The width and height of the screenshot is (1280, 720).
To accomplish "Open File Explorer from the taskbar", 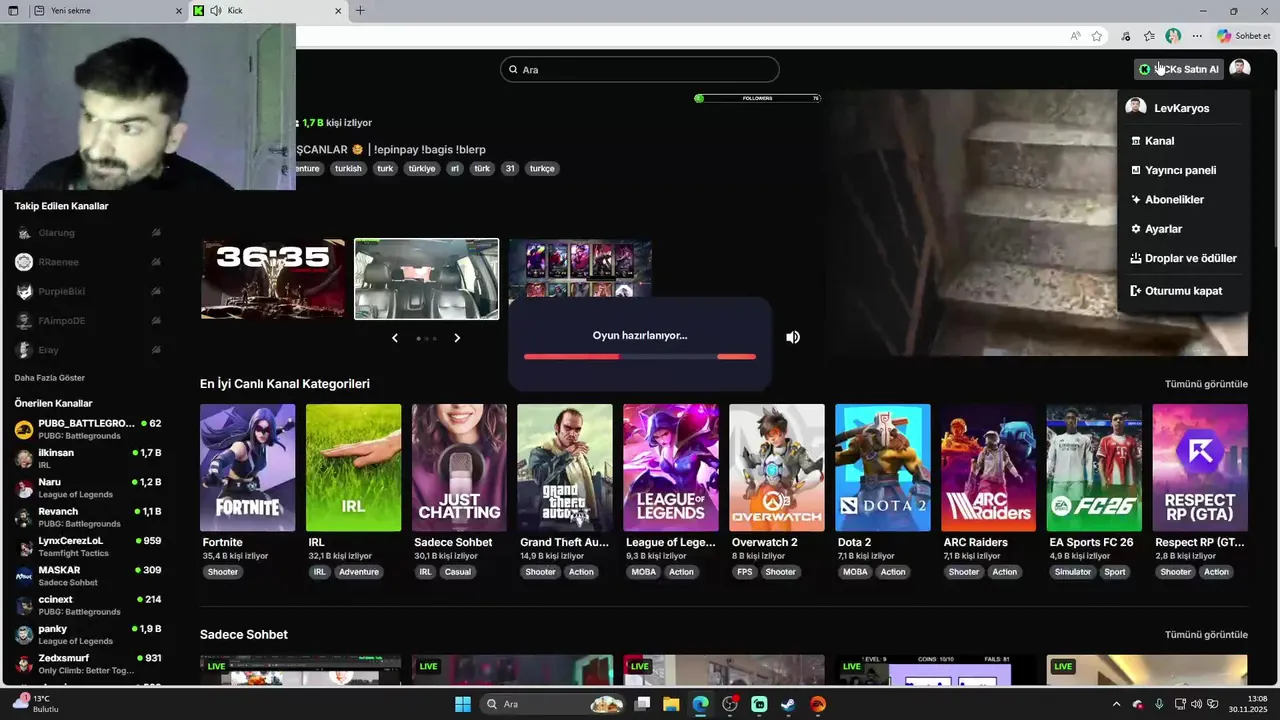I will coord(671,704).
